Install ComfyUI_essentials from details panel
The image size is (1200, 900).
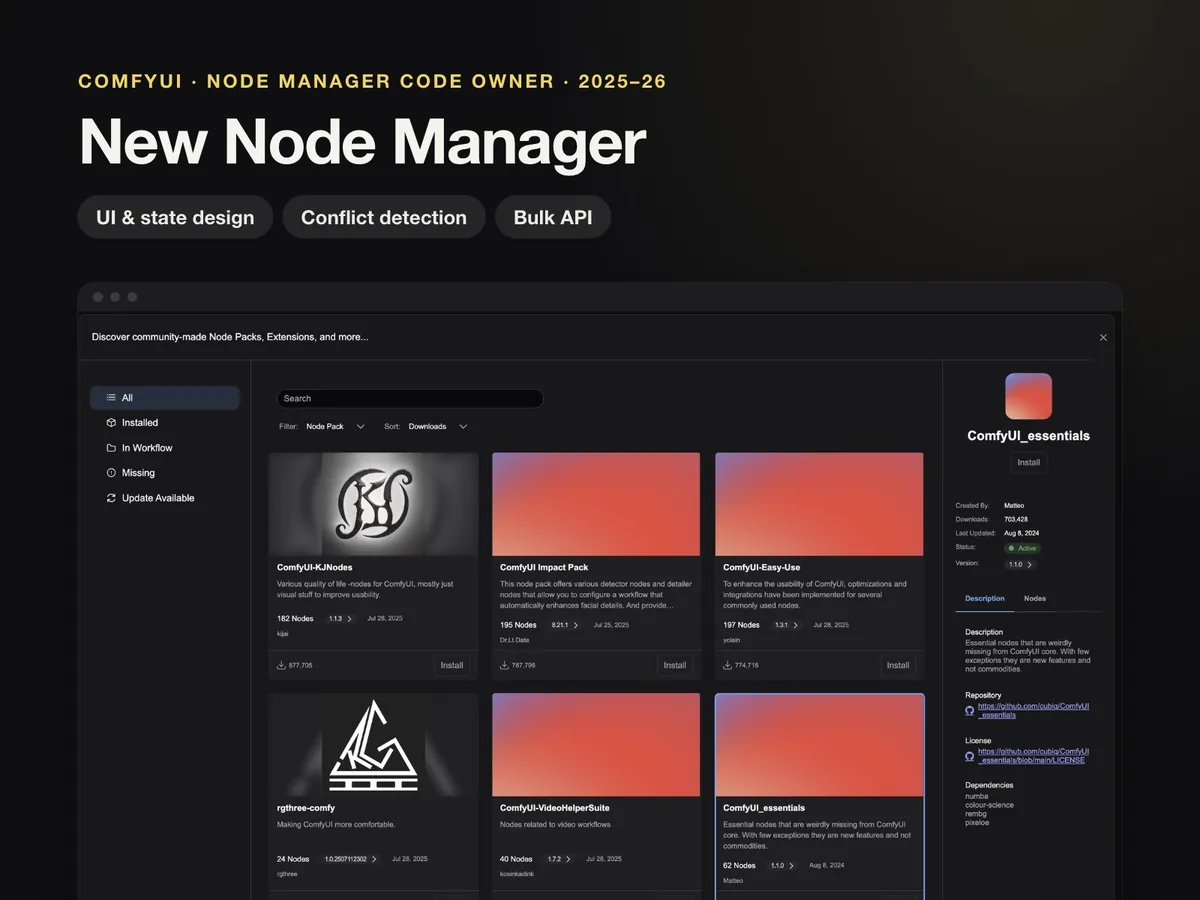[x=1028, y=462]
